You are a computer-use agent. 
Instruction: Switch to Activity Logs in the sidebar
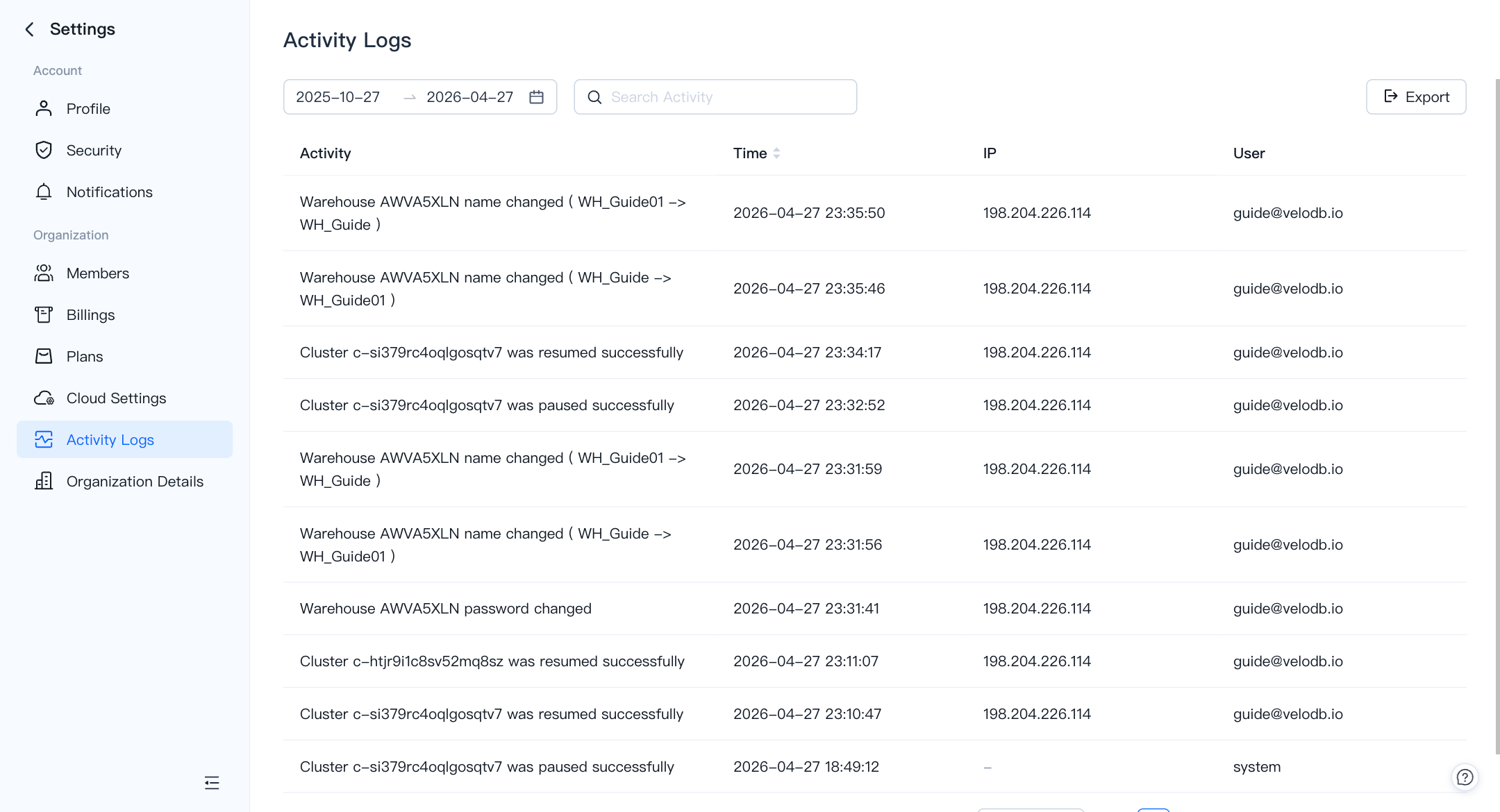110,439
